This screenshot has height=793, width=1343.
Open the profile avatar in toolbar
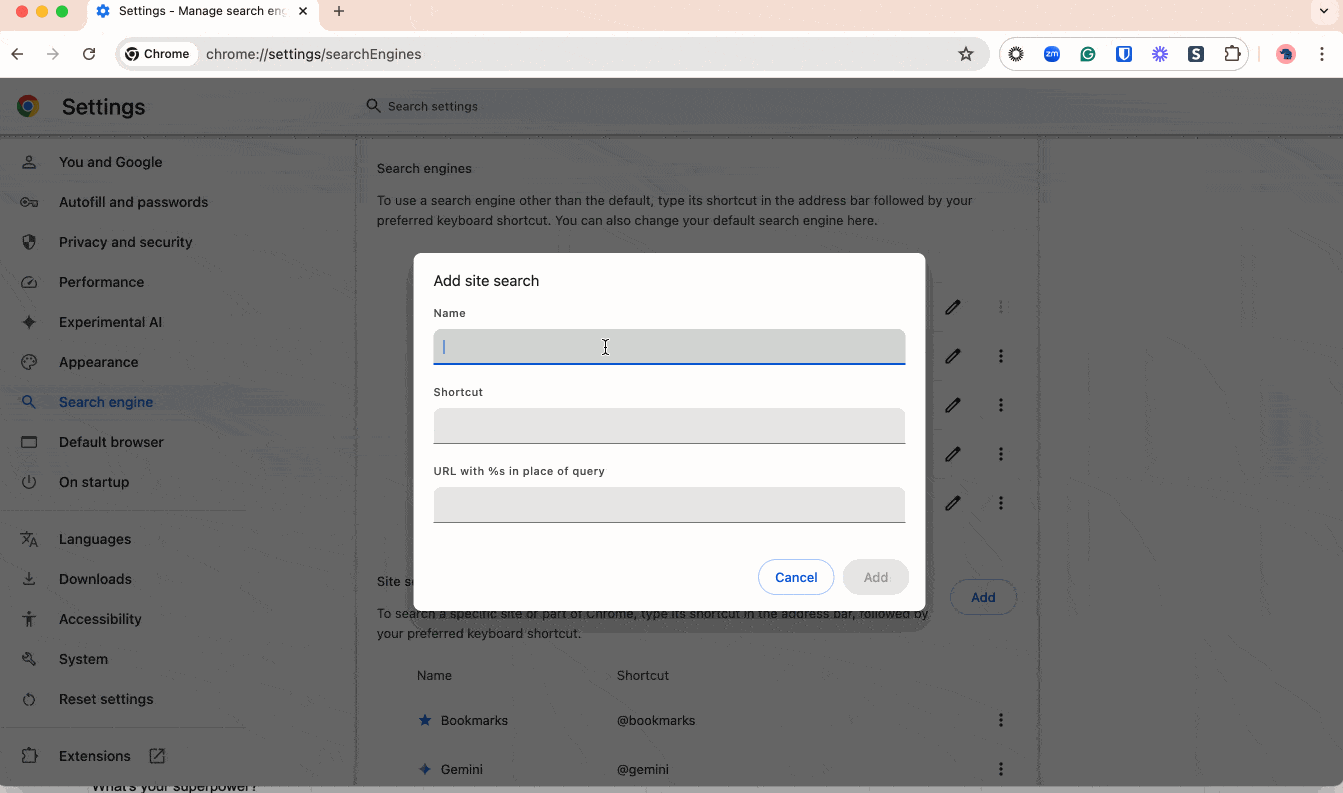[x=1286, y=54]
